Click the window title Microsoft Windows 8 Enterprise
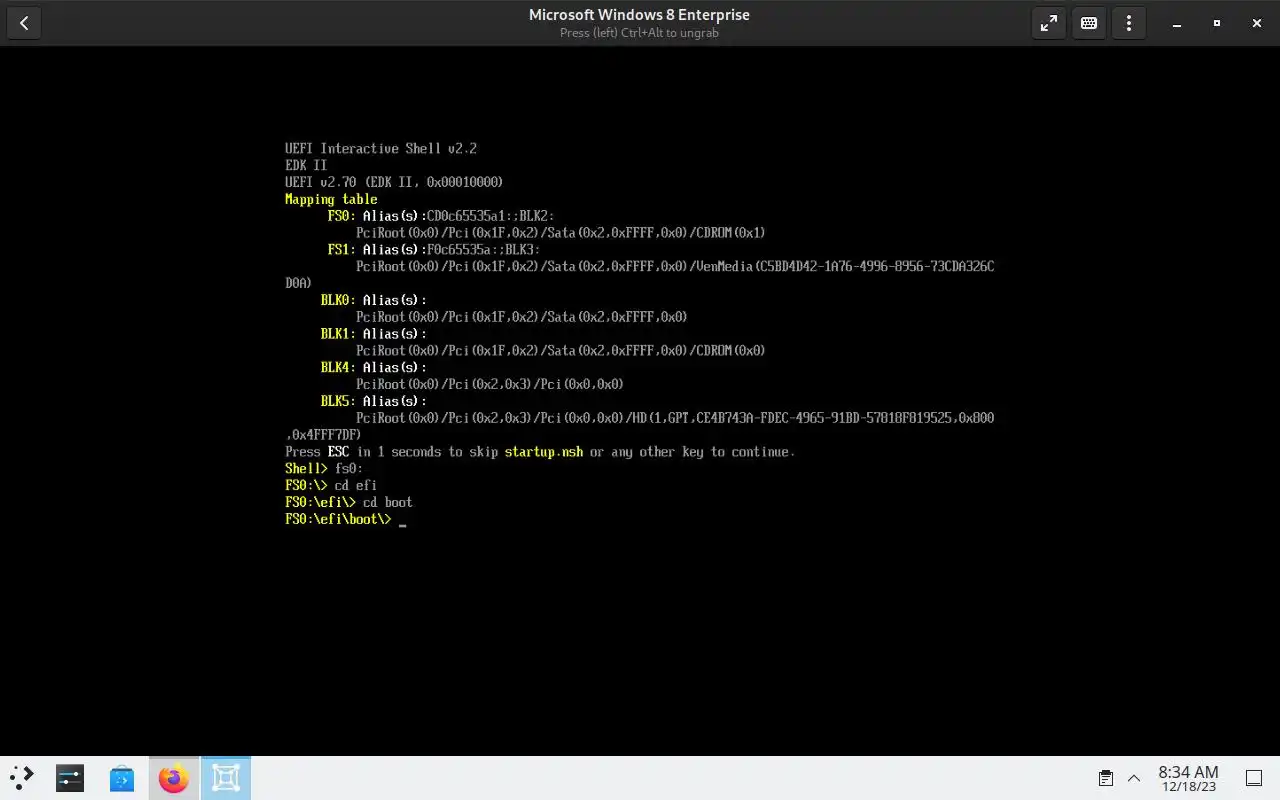The width and height of the screenshot is (1280, 800). 639,15
